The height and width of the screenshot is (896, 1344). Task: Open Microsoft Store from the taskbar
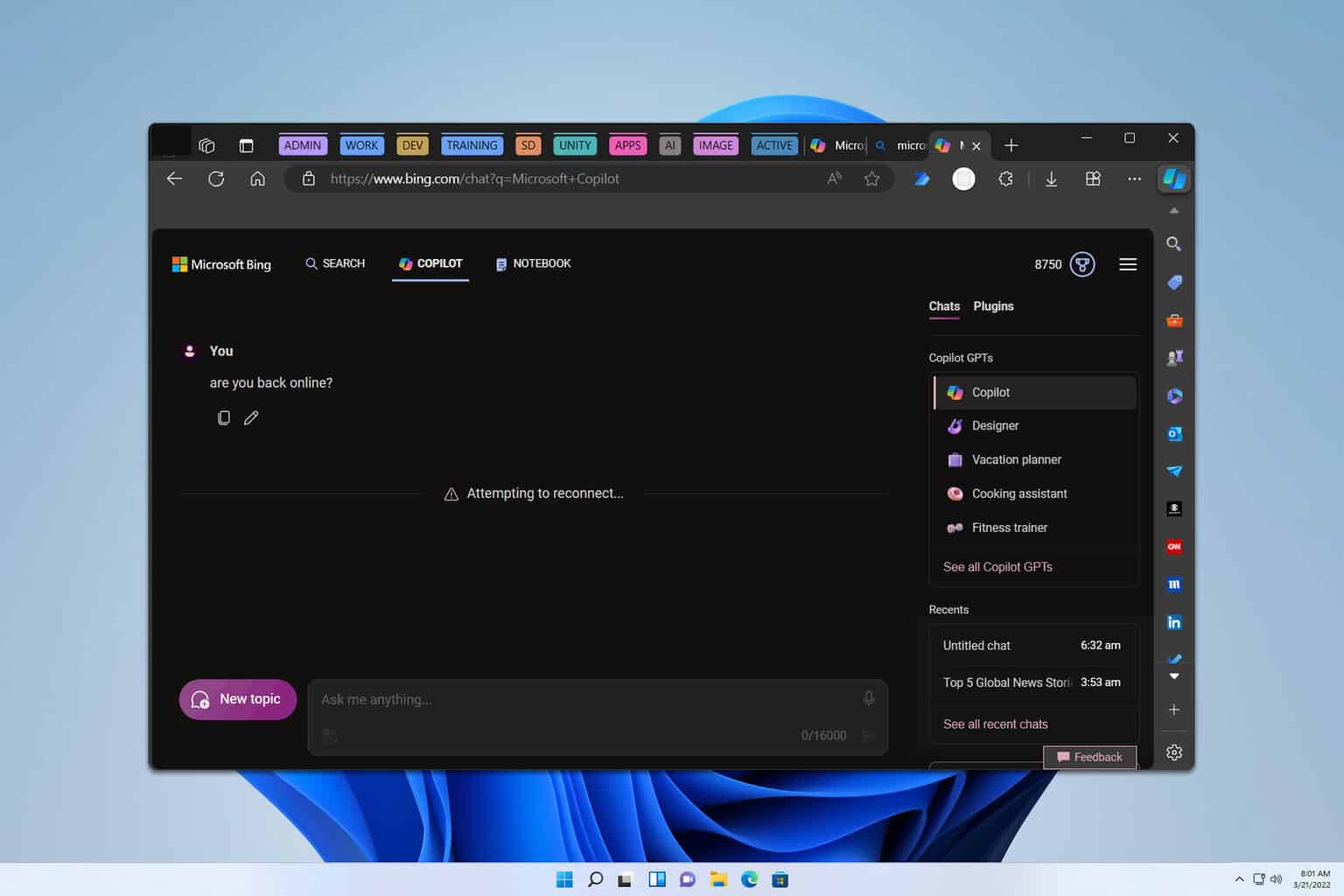pos(780,879)
